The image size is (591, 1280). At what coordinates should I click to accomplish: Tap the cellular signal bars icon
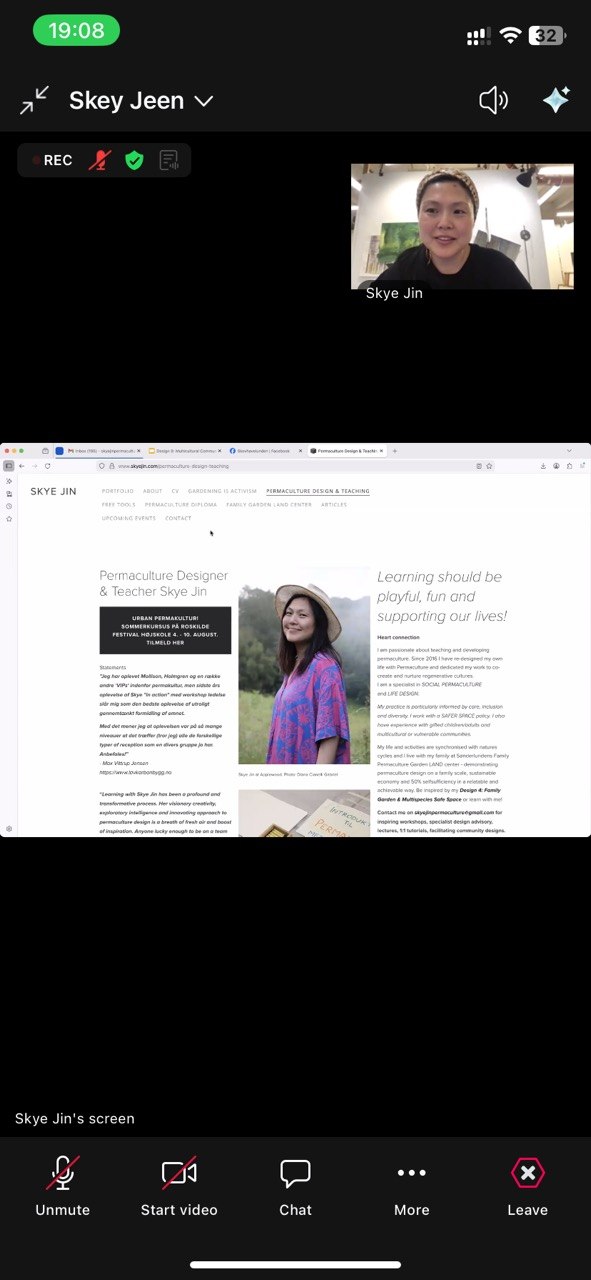(x=480, y=36)
